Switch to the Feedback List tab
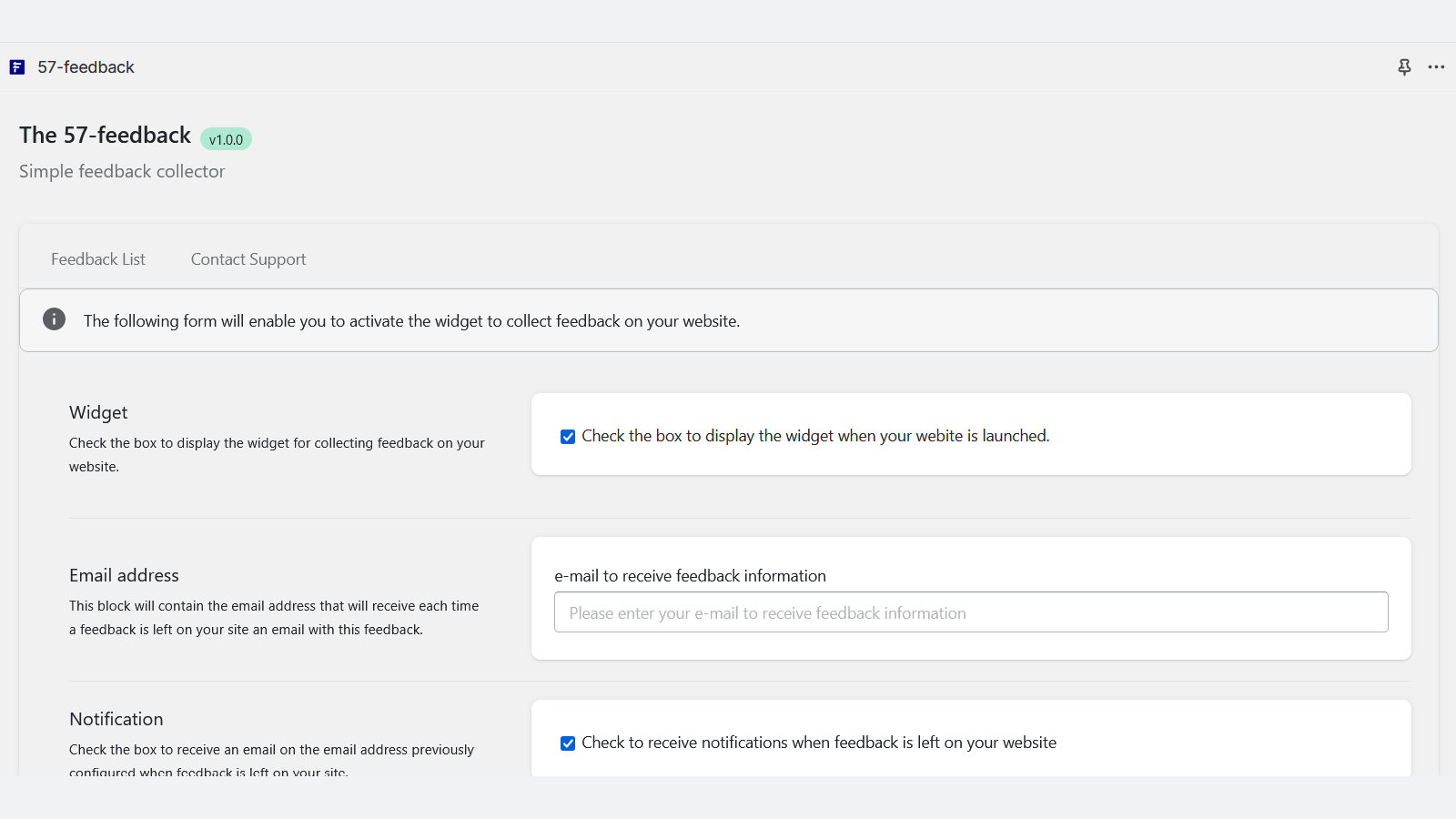Viewport: 1456px width, 819px height. click(98, 259)
